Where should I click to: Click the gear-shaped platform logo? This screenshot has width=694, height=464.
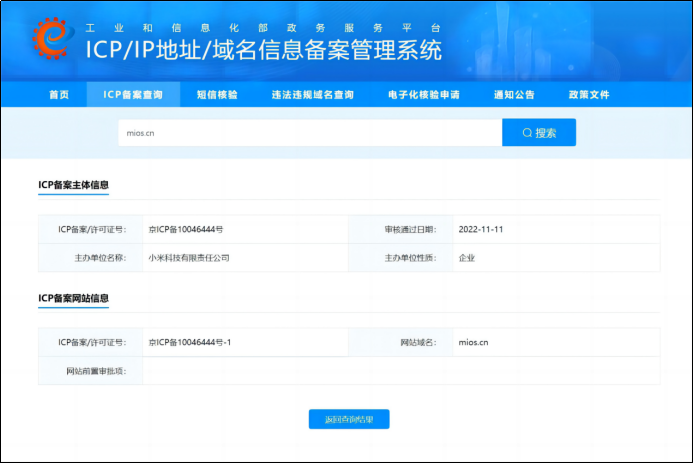pyautogui.click(x=48, y=40)
